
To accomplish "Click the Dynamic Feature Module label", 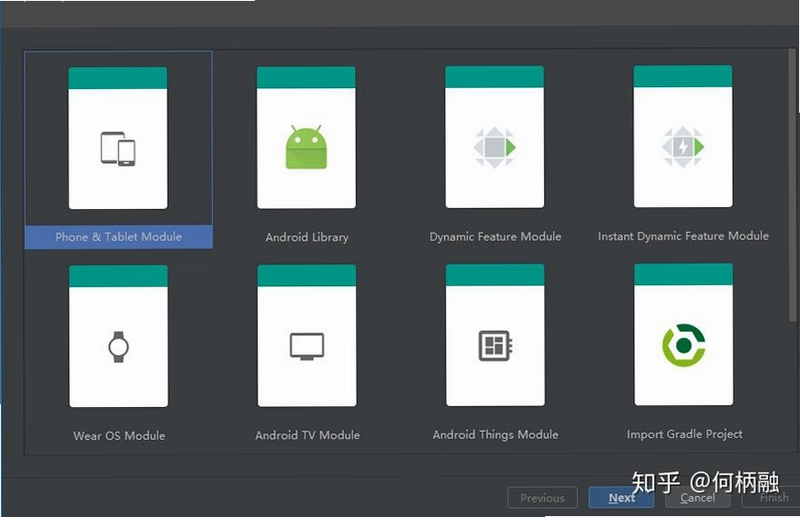I will (x=495, y=237).
